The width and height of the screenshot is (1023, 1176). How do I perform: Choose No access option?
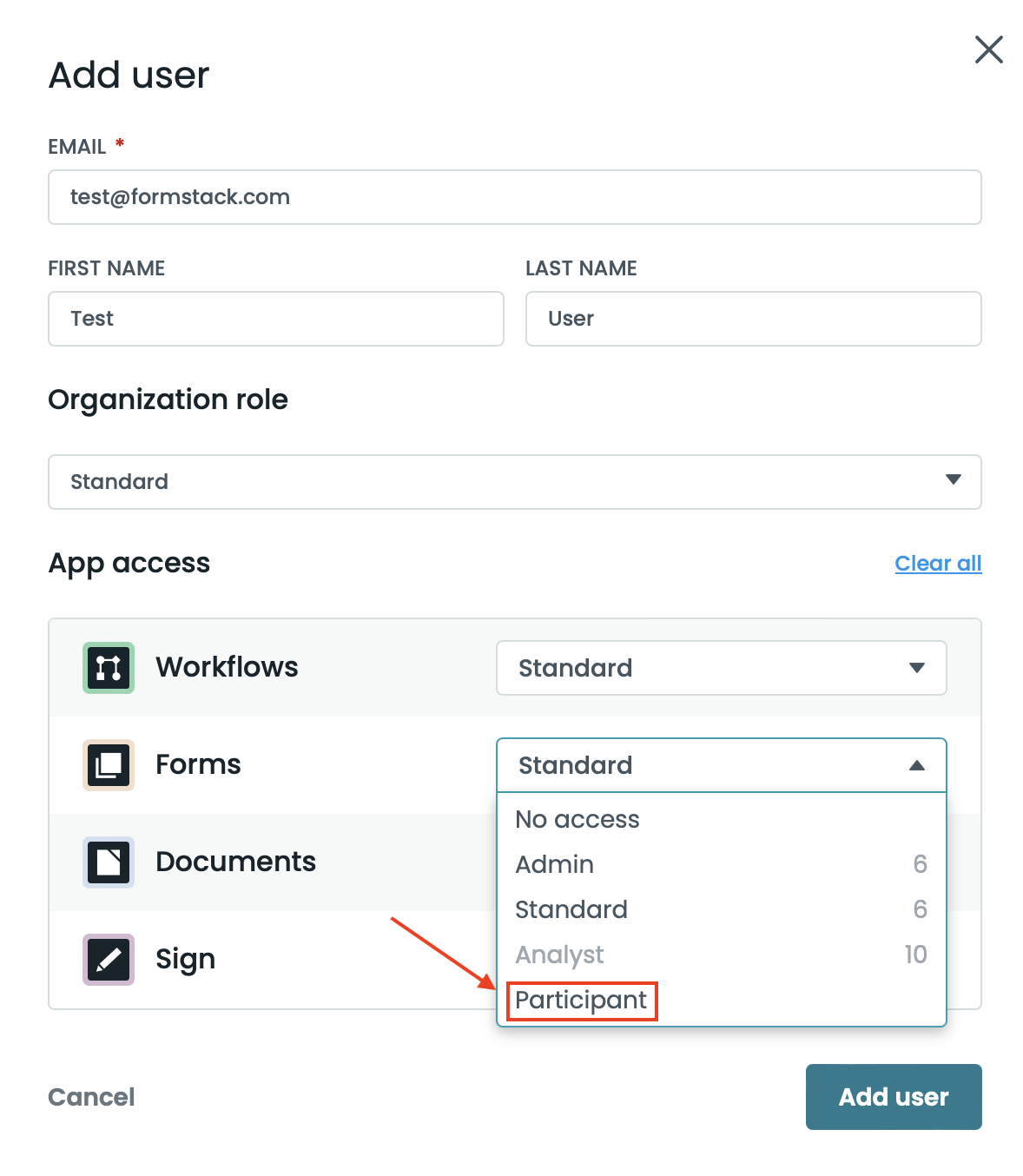pyautogui.click(x=577, y=820)
